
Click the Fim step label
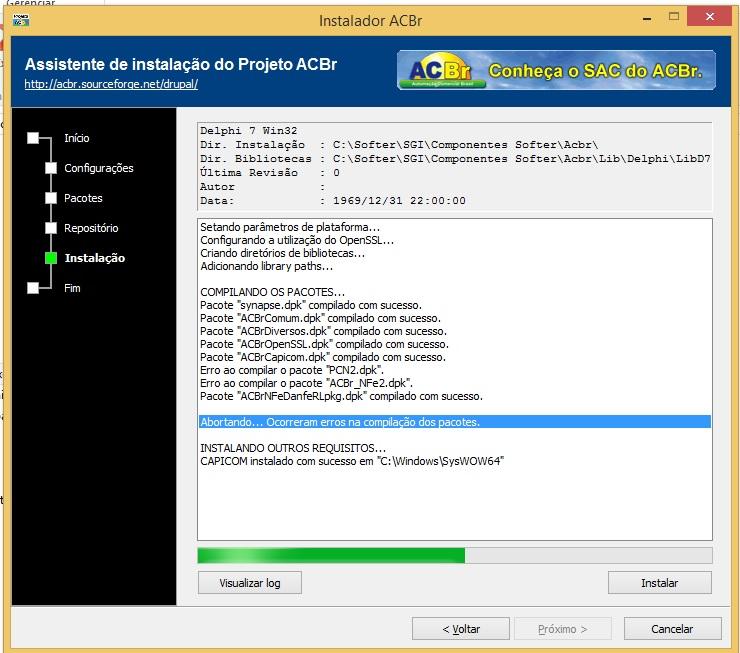coord(72,288)
